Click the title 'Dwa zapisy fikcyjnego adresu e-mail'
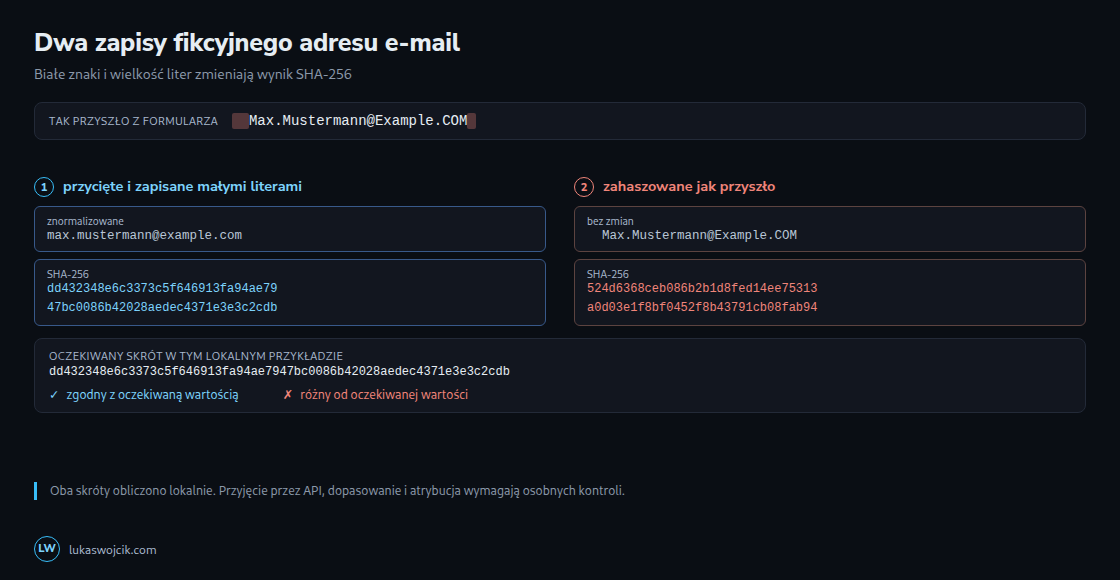 [x=247, y=43]
